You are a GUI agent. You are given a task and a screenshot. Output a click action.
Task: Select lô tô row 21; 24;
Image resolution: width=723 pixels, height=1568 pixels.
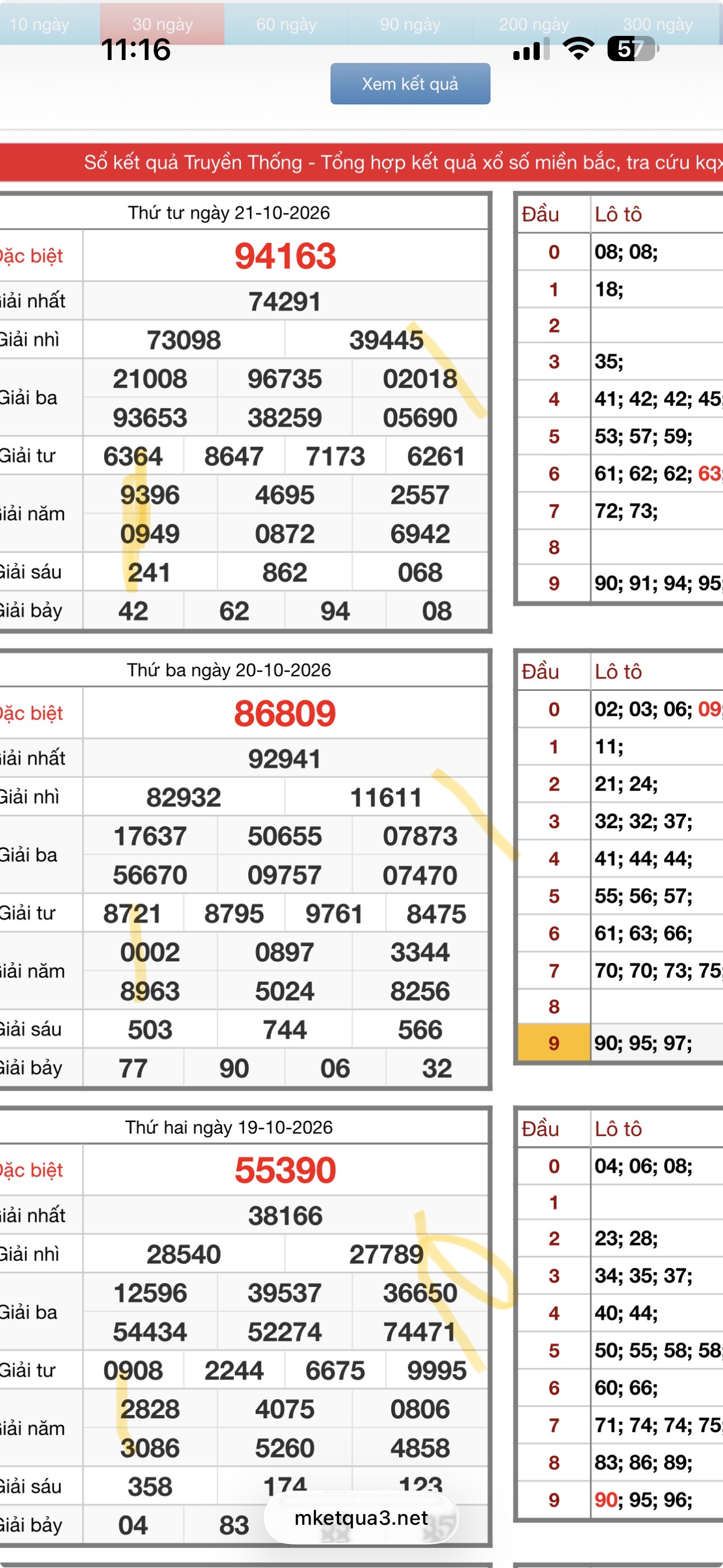click(626, 783)
